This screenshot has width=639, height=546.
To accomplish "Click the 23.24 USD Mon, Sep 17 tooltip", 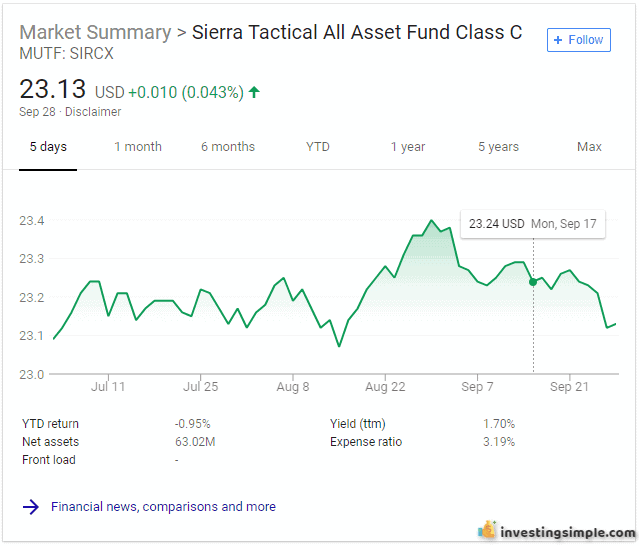I will (x=533, y=224).
